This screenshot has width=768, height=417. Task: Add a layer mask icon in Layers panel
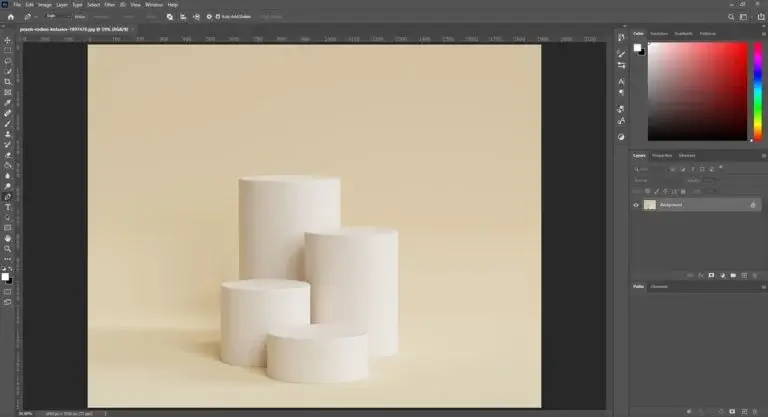tap(711, 275)
